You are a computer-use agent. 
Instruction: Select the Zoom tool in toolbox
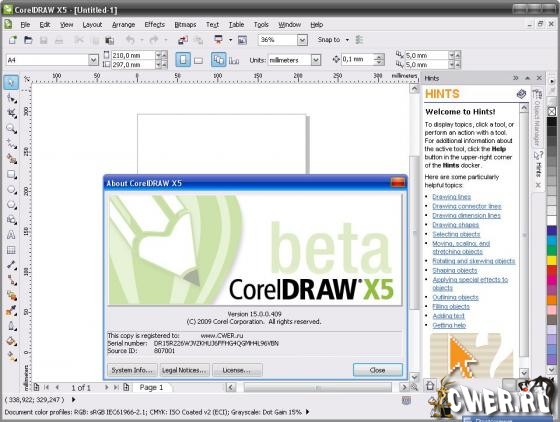11,129
